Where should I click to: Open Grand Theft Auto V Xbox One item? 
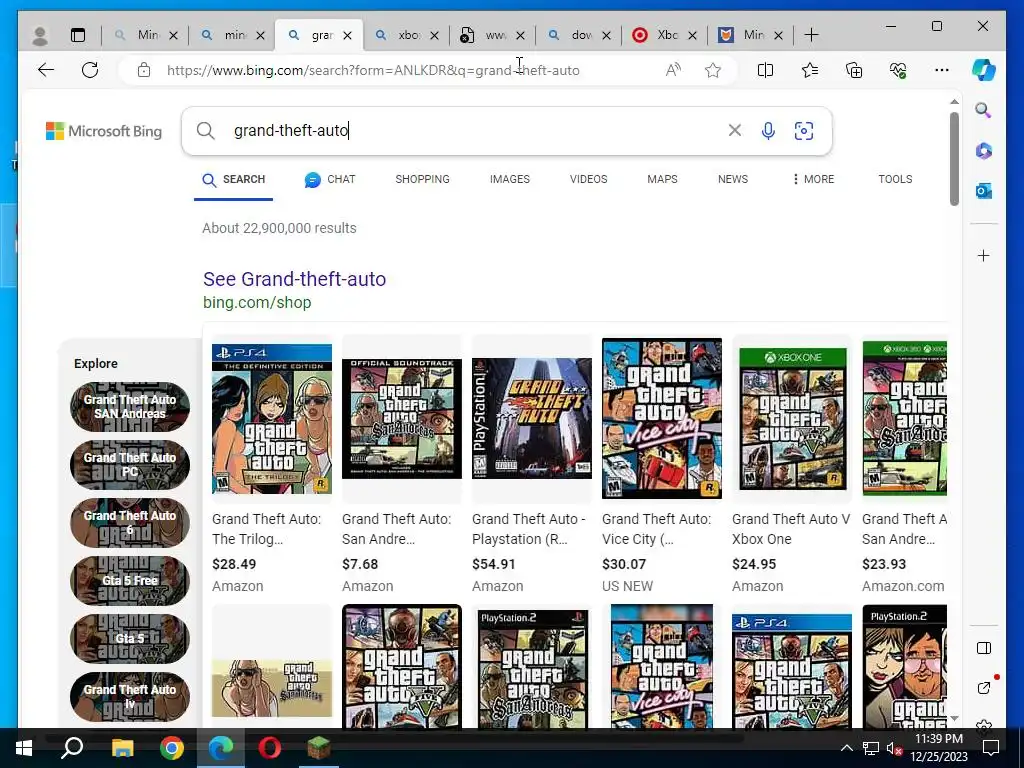point(793,418)
